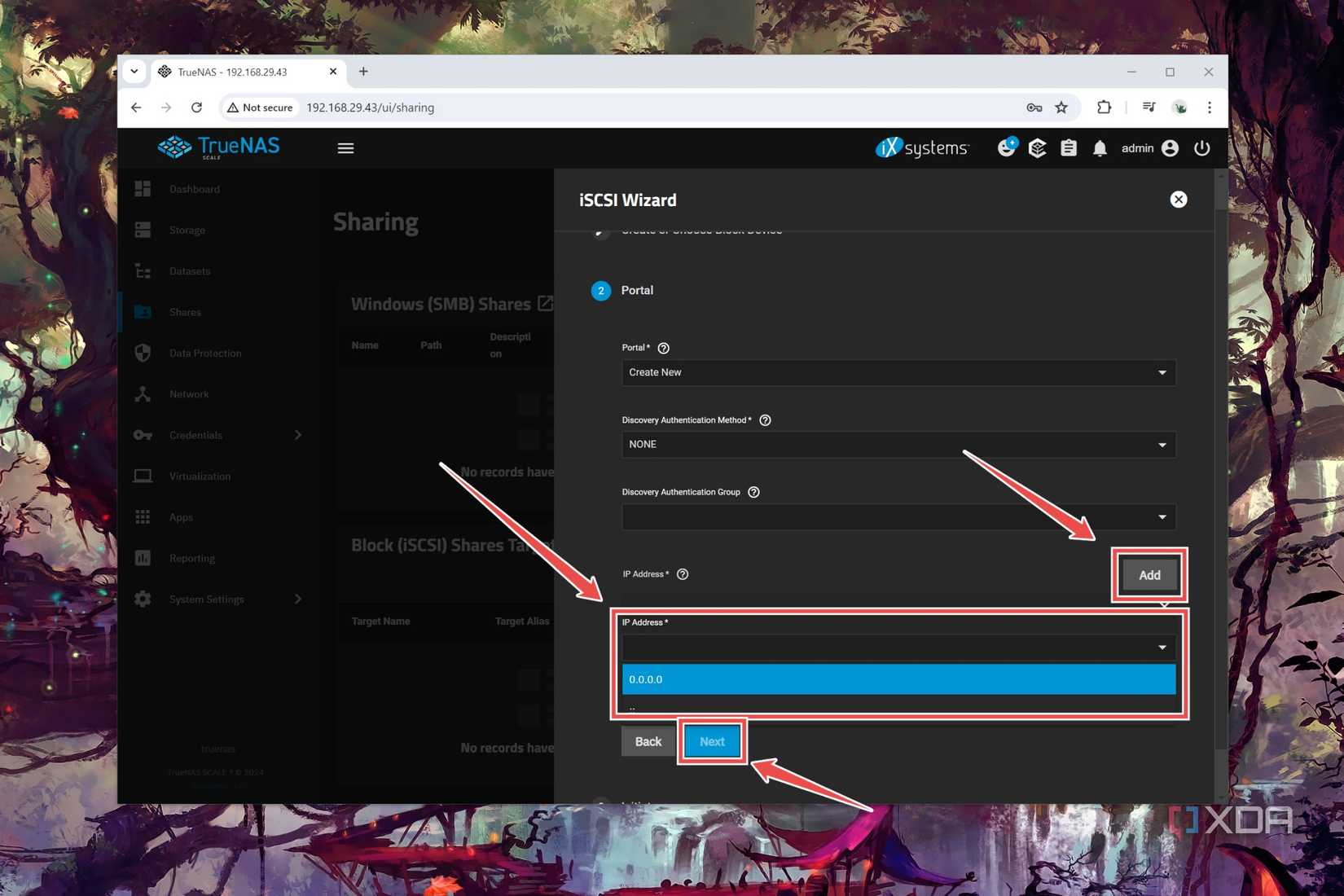This screenshot has width=1344, height=896.
Task: Click the Apps grid icon
Action: coord(143,517)
